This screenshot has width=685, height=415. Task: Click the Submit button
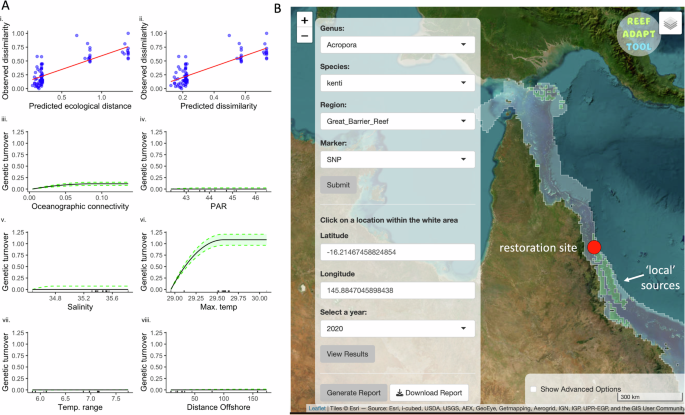coord(338,185)
